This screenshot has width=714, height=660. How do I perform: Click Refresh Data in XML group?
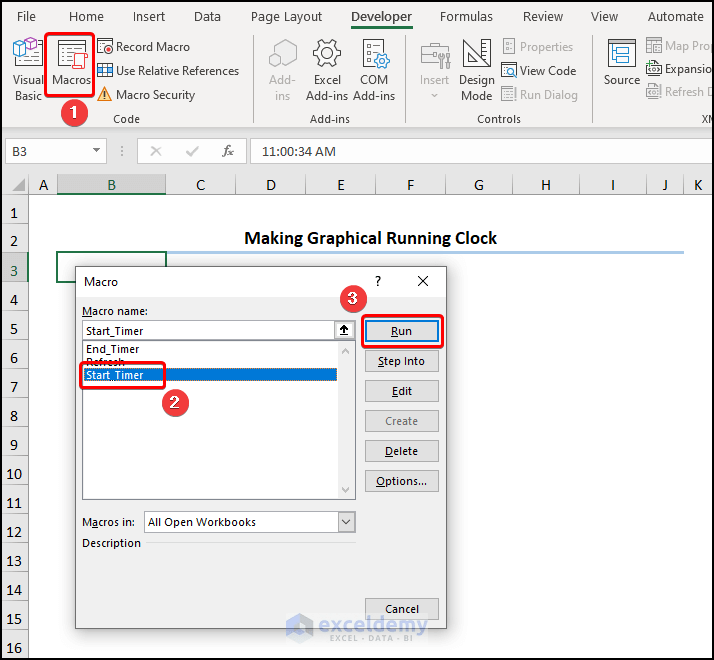coord(678,92)
